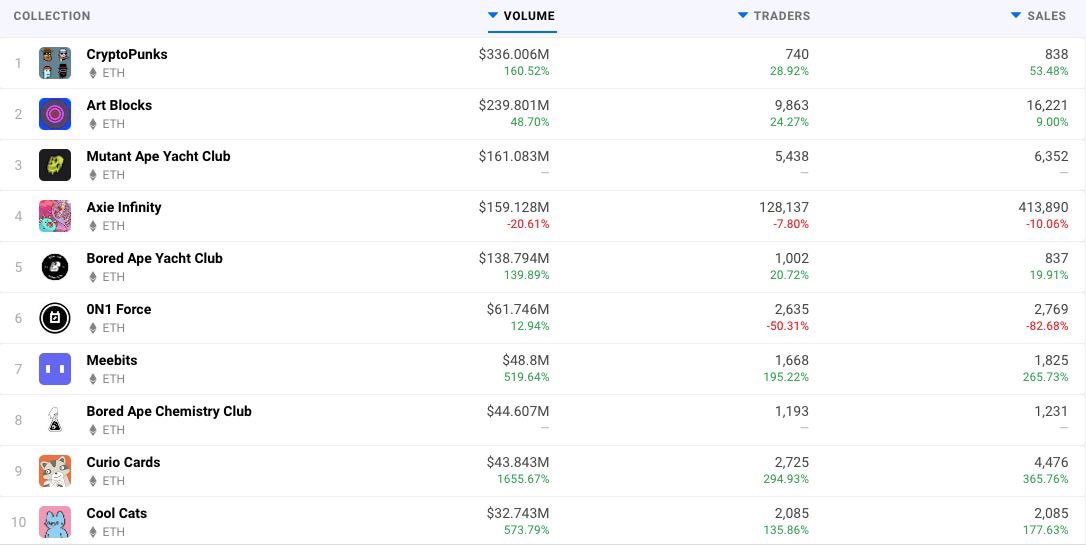Open the Axie Infinity collection thumbnail
1086x545 pixels.
(x=55, y=216)
